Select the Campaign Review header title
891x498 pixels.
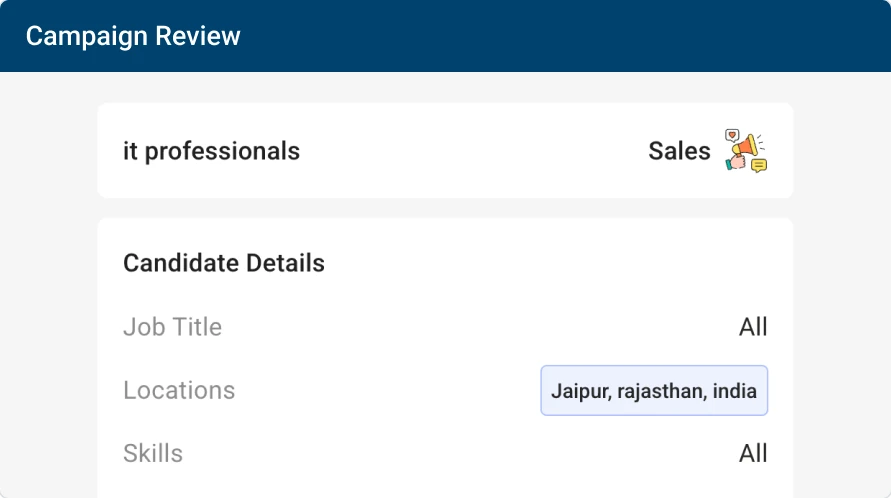133,36
